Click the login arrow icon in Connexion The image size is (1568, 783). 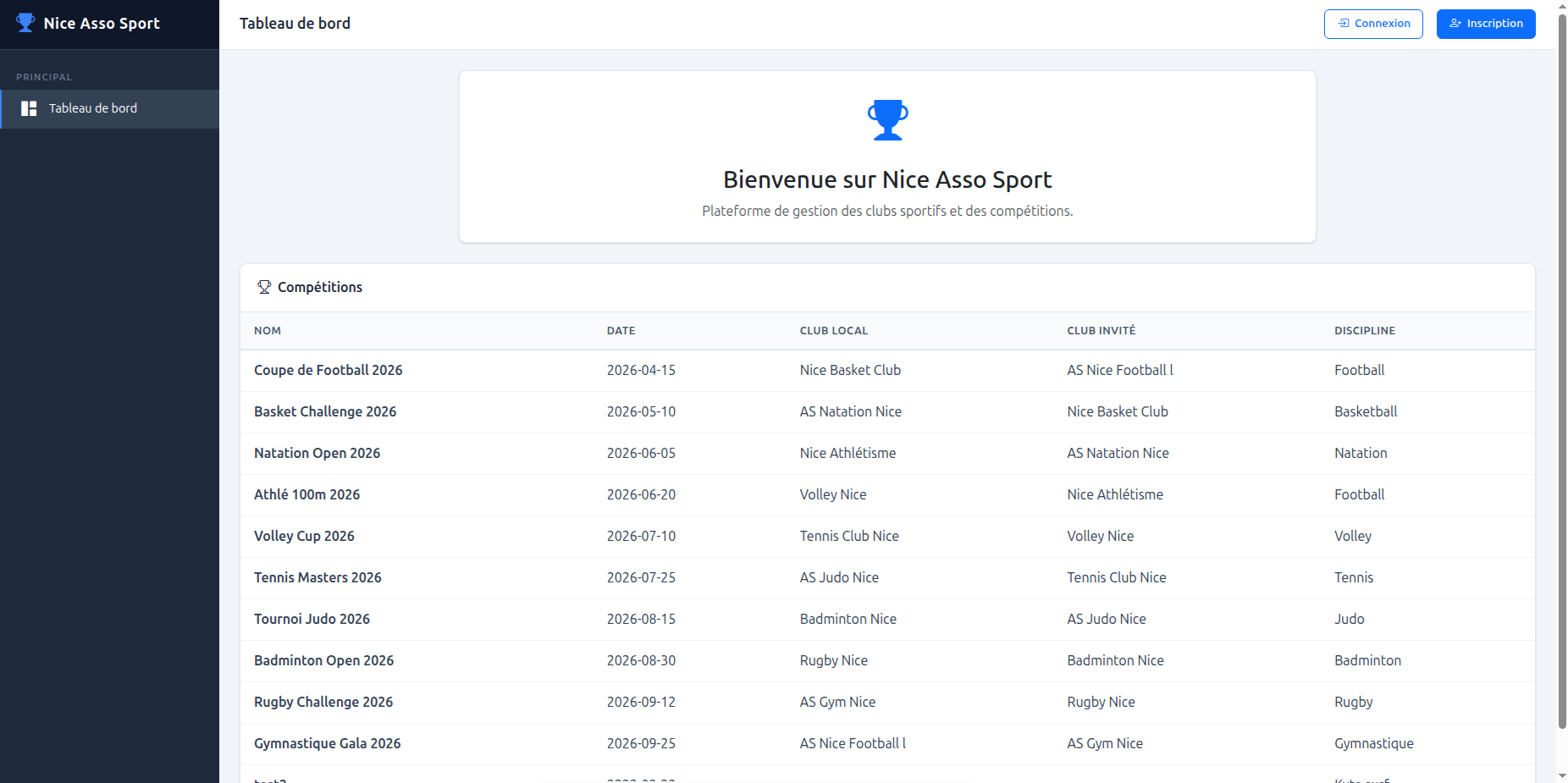1344,24
